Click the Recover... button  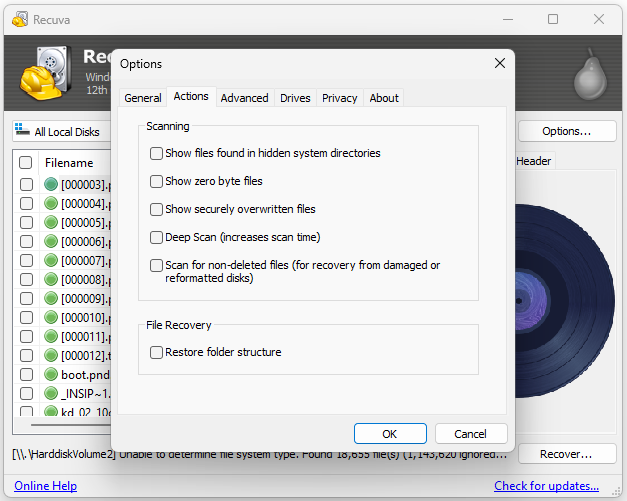click(x=567, y=454)
